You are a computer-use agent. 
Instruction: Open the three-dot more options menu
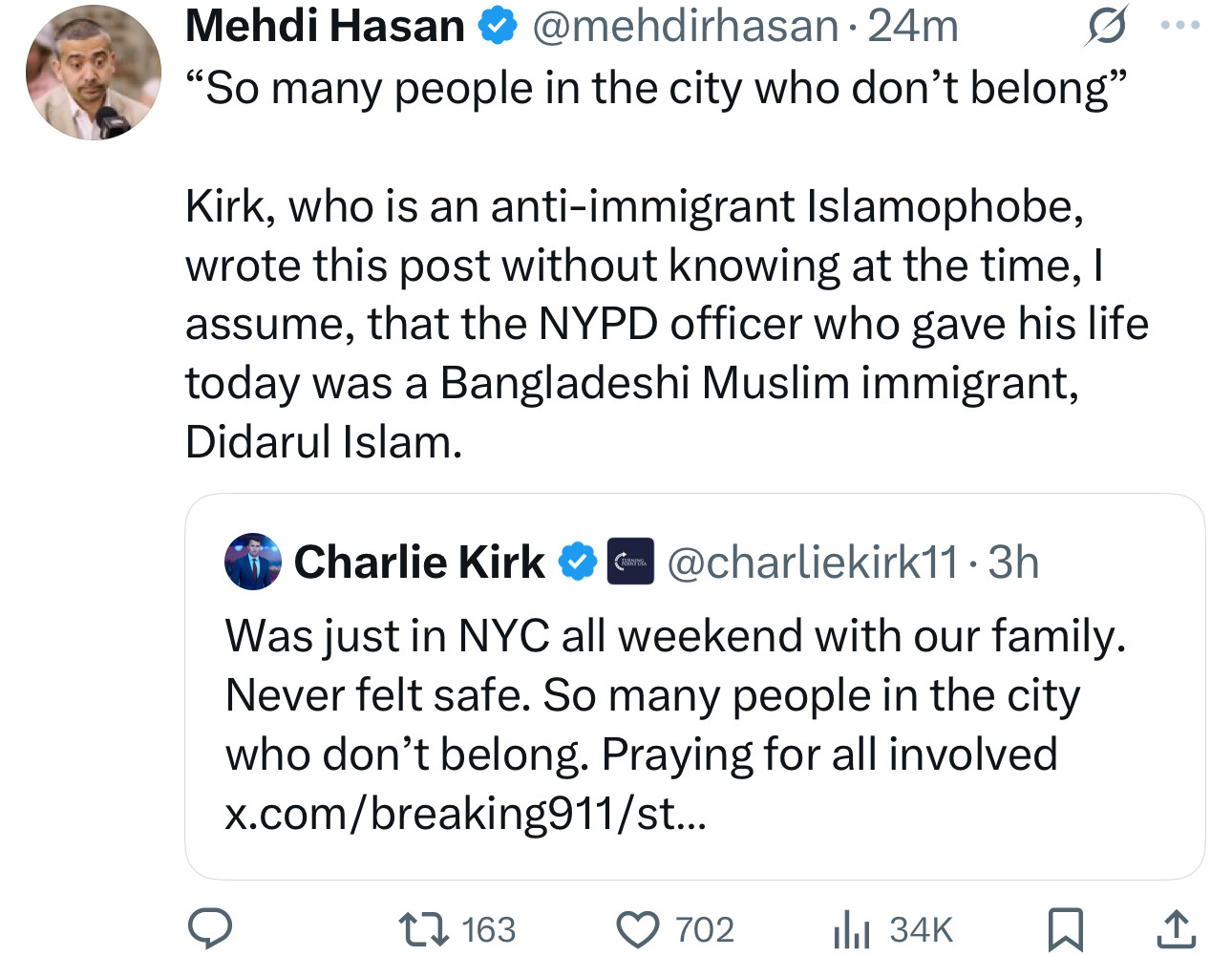(x=1180, y=26)
